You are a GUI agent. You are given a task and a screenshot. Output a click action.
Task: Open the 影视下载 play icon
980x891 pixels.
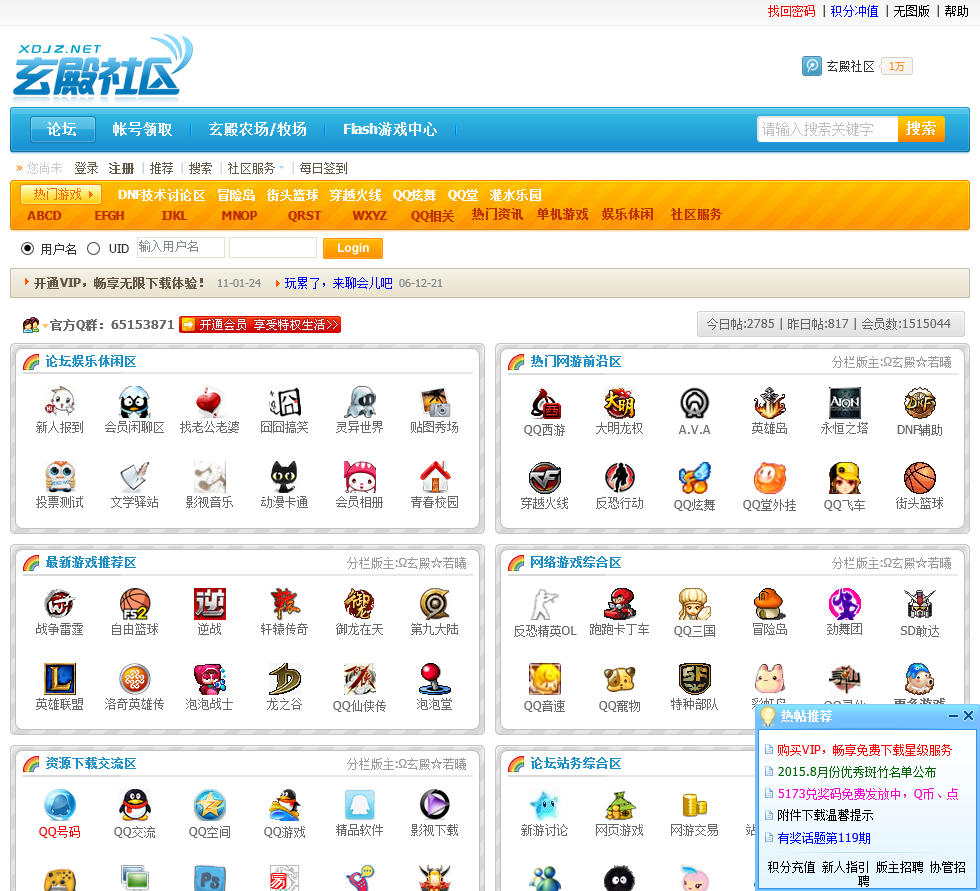pyautogui.click(x=434, y=805)
